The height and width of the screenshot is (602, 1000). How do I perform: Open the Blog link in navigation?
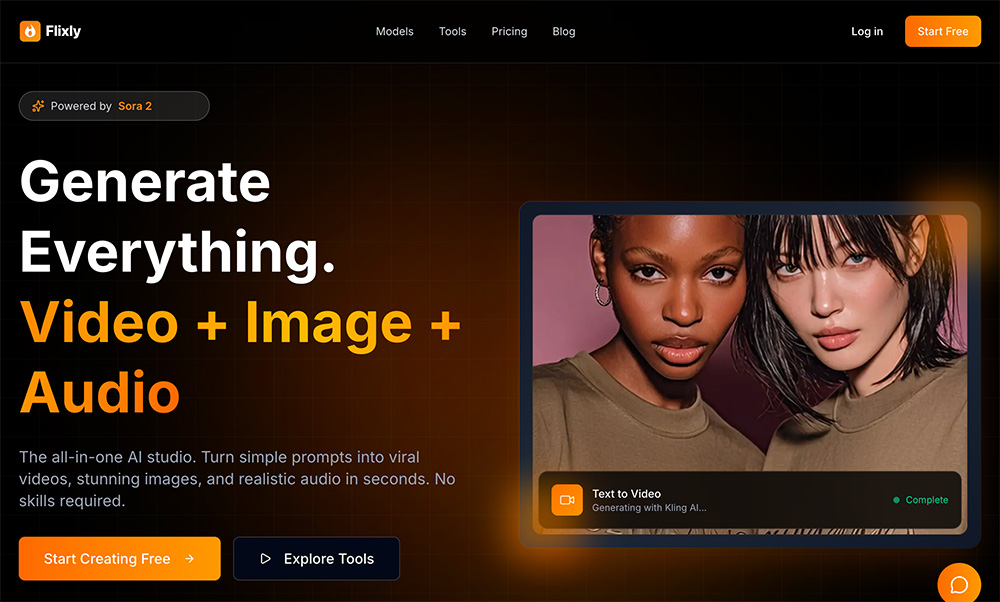[x=564, y=31]
